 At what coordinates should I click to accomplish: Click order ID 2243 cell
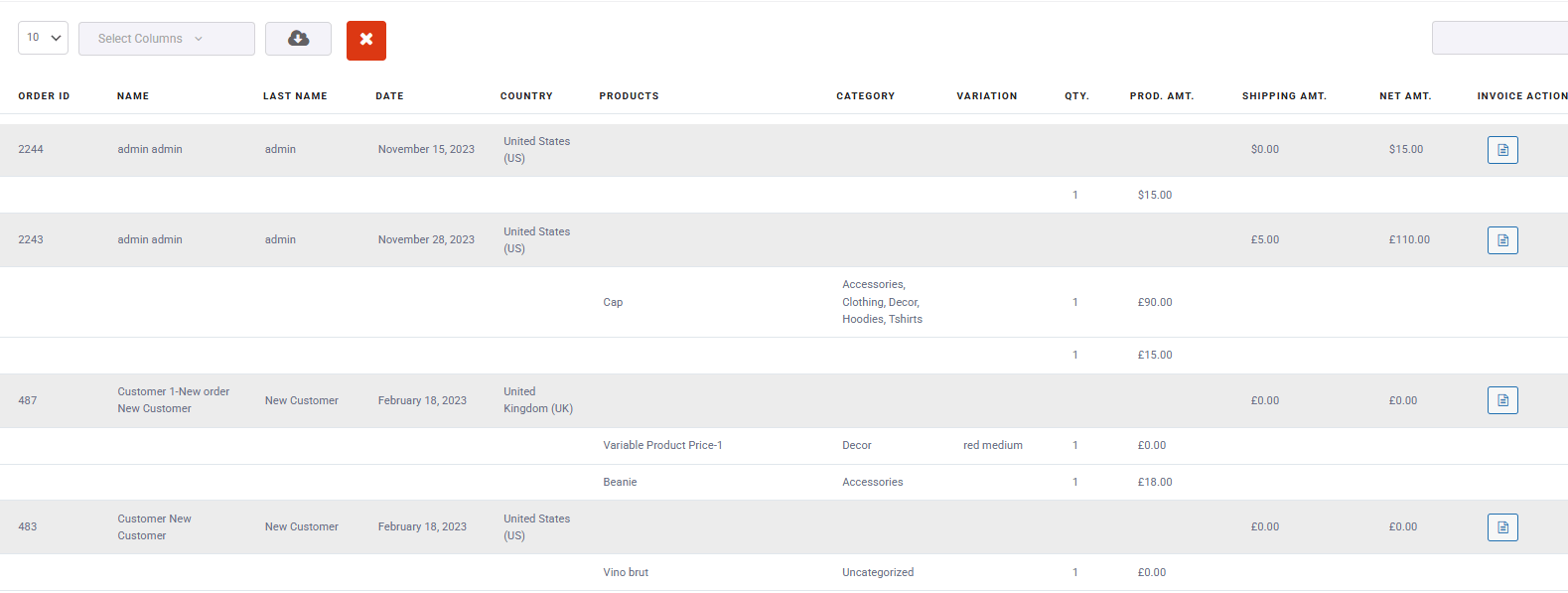[31, 239]
